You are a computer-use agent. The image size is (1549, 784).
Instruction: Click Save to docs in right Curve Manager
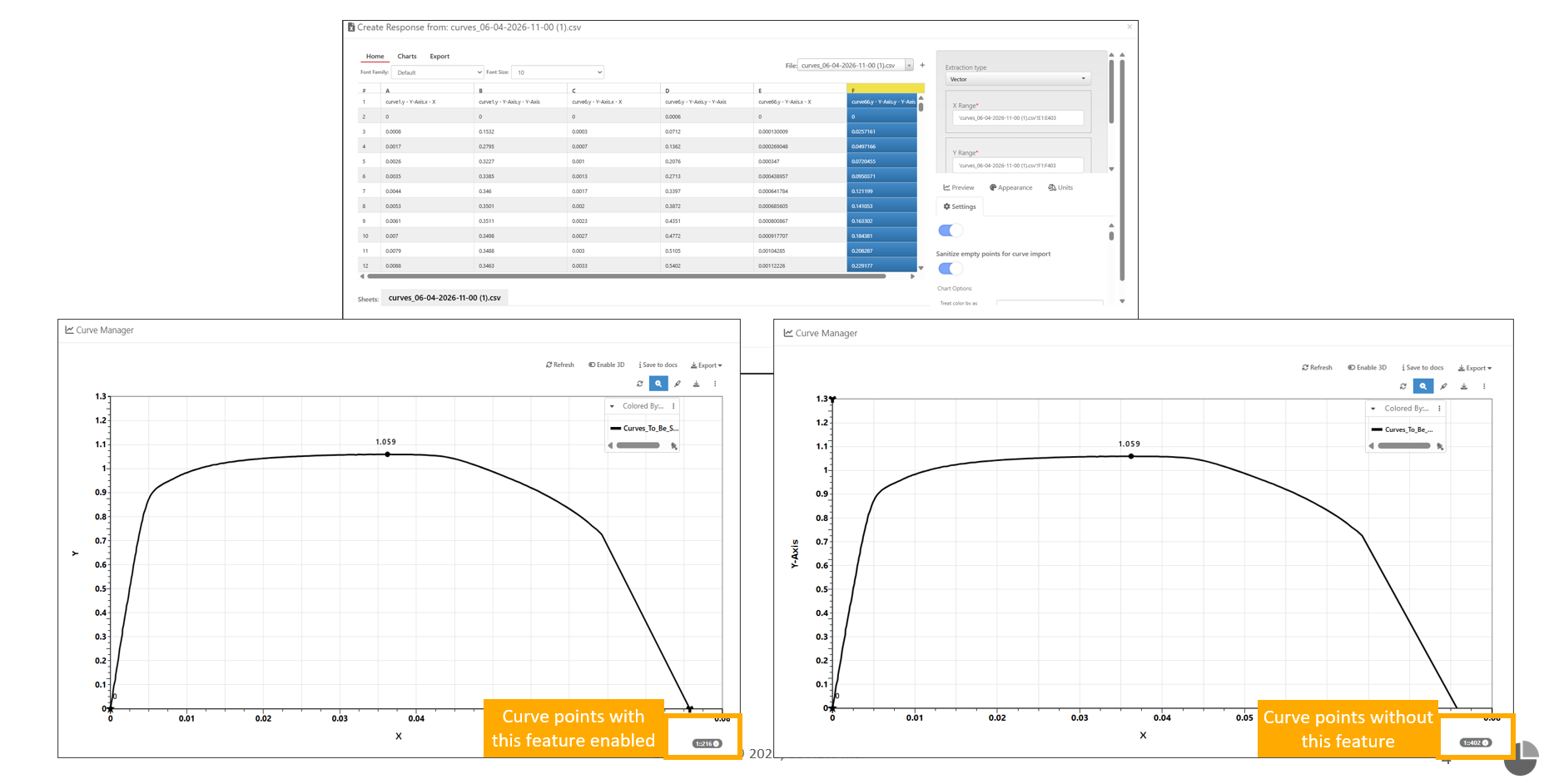point(1422,367)
